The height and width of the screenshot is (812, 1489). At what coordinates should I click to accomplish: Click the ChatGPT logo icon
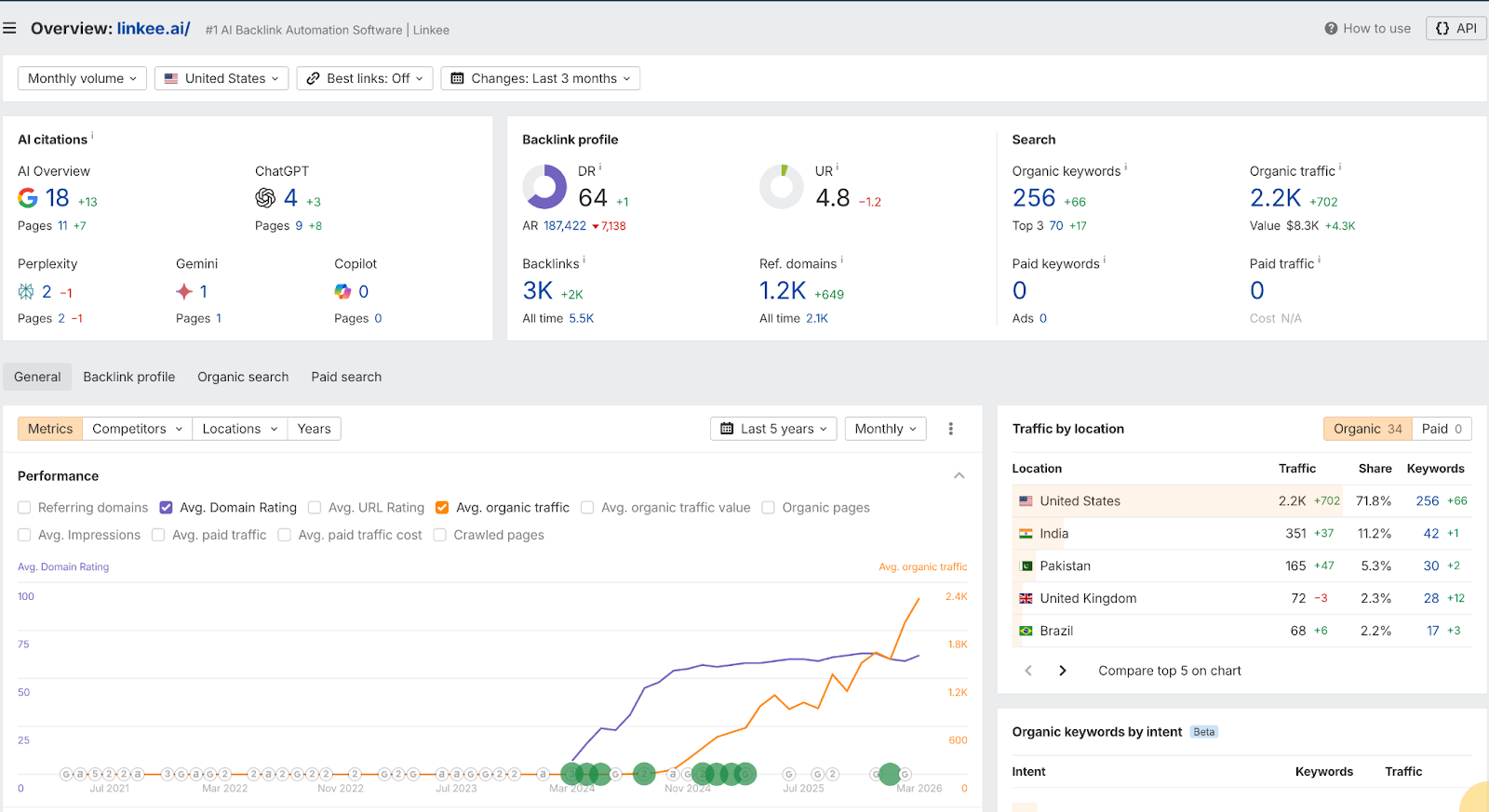265,198
